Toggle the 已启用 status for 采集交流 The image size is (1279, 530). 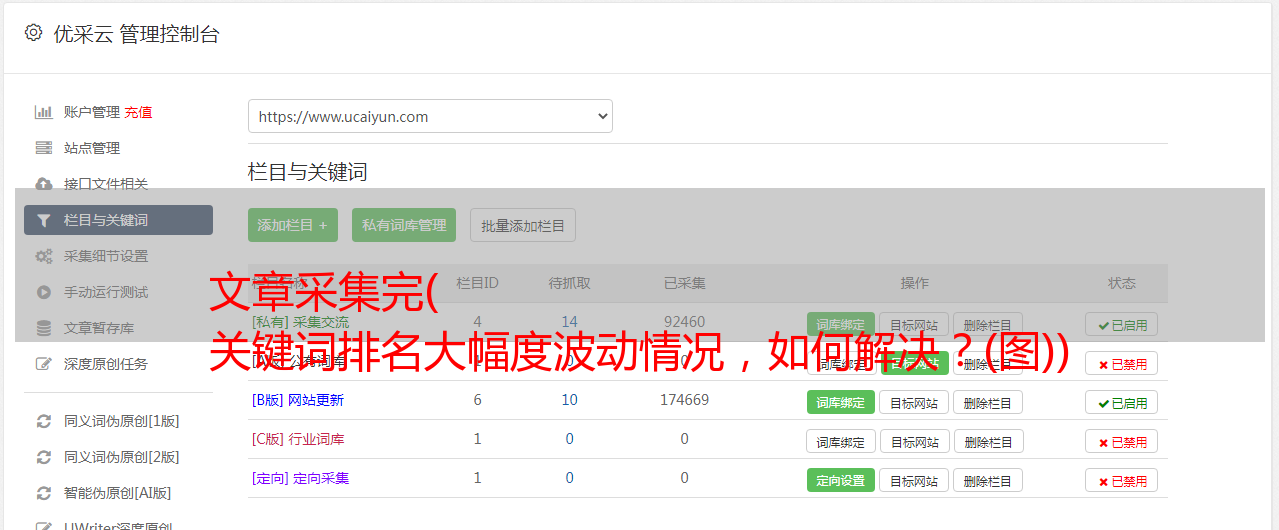[1122, 324]
